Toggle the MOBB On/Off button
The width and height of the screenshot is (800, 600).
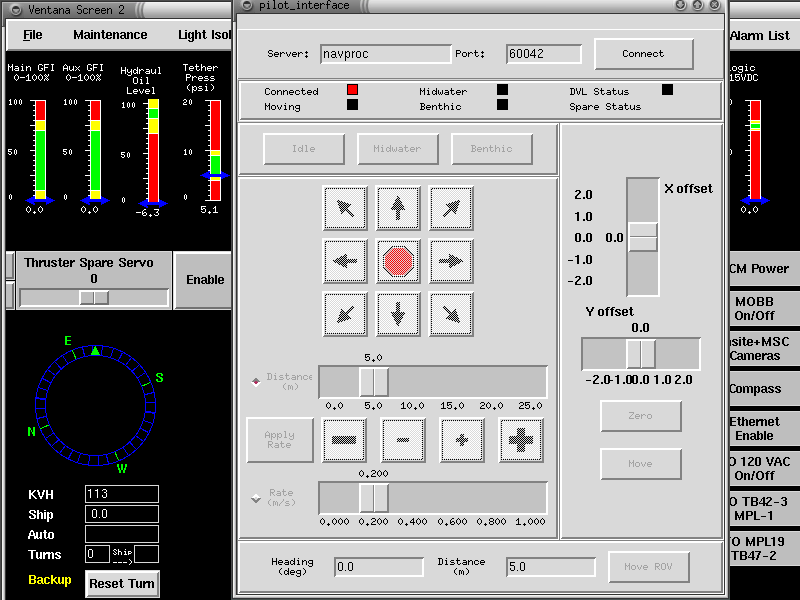click(763, 309)
